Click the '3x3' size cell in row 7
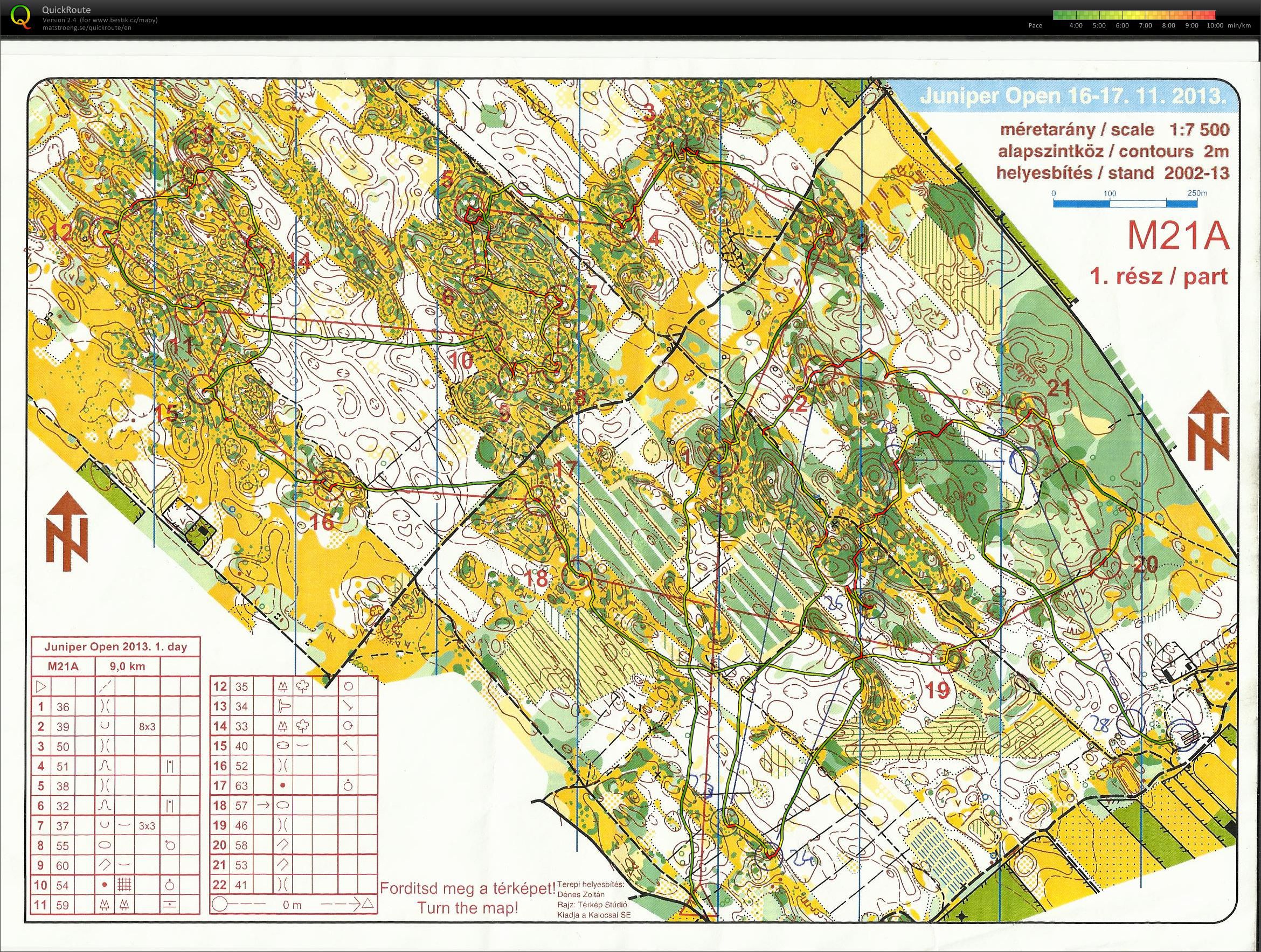Screen dimensions: 1261x952 coord(147,826)
